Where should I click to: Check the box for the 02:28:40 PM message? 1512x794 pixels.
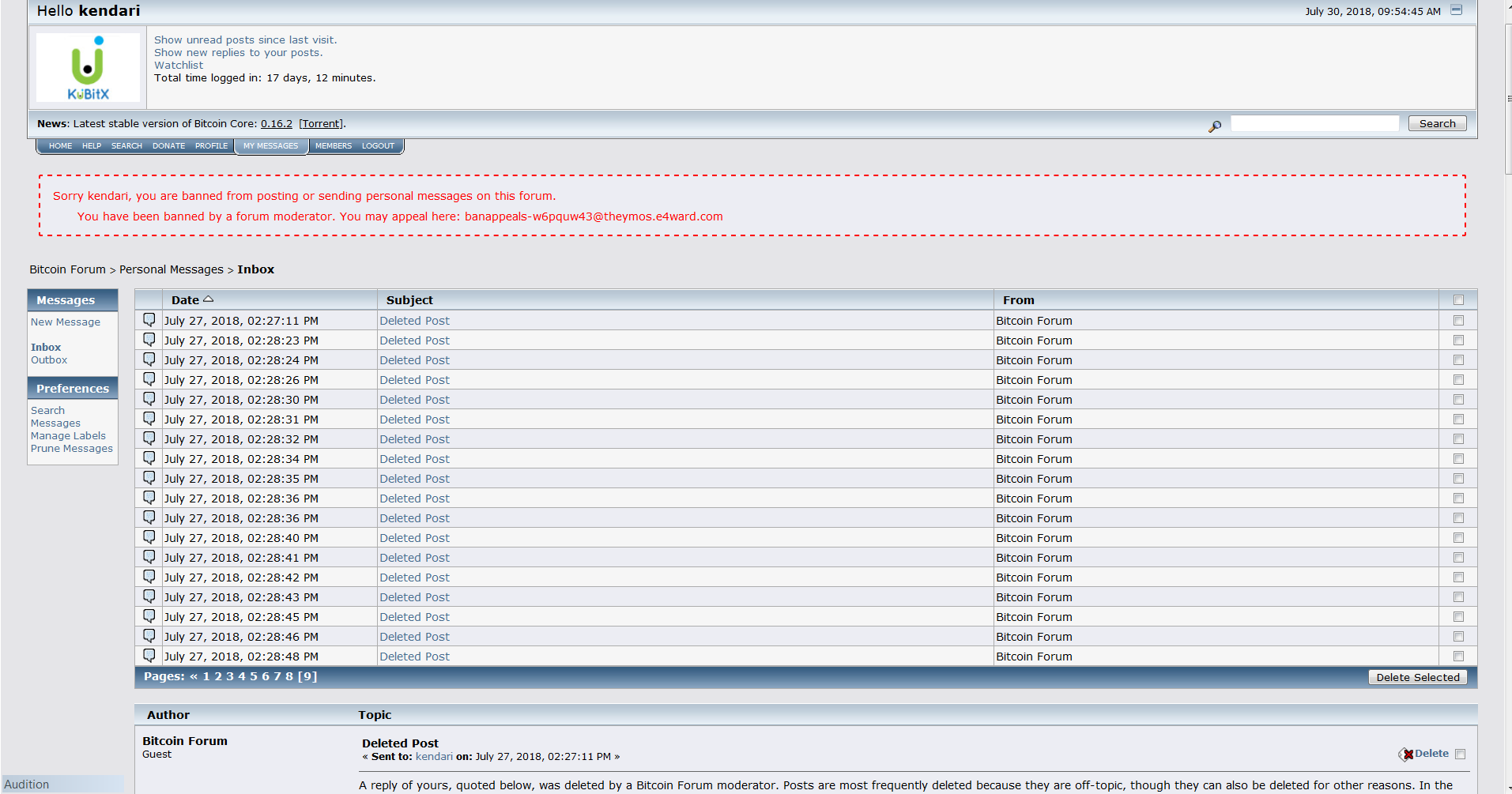tap(1458, 538)
